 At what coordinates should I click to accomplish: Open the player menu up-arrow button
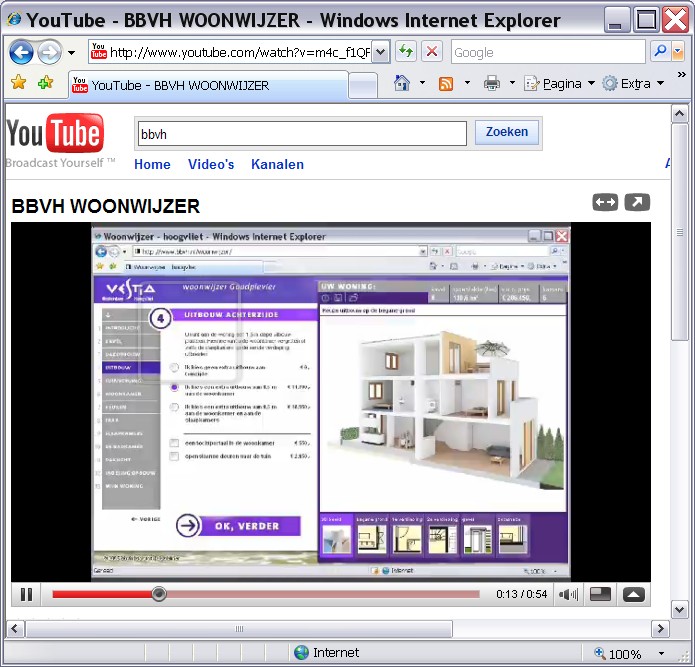point(633,594)
